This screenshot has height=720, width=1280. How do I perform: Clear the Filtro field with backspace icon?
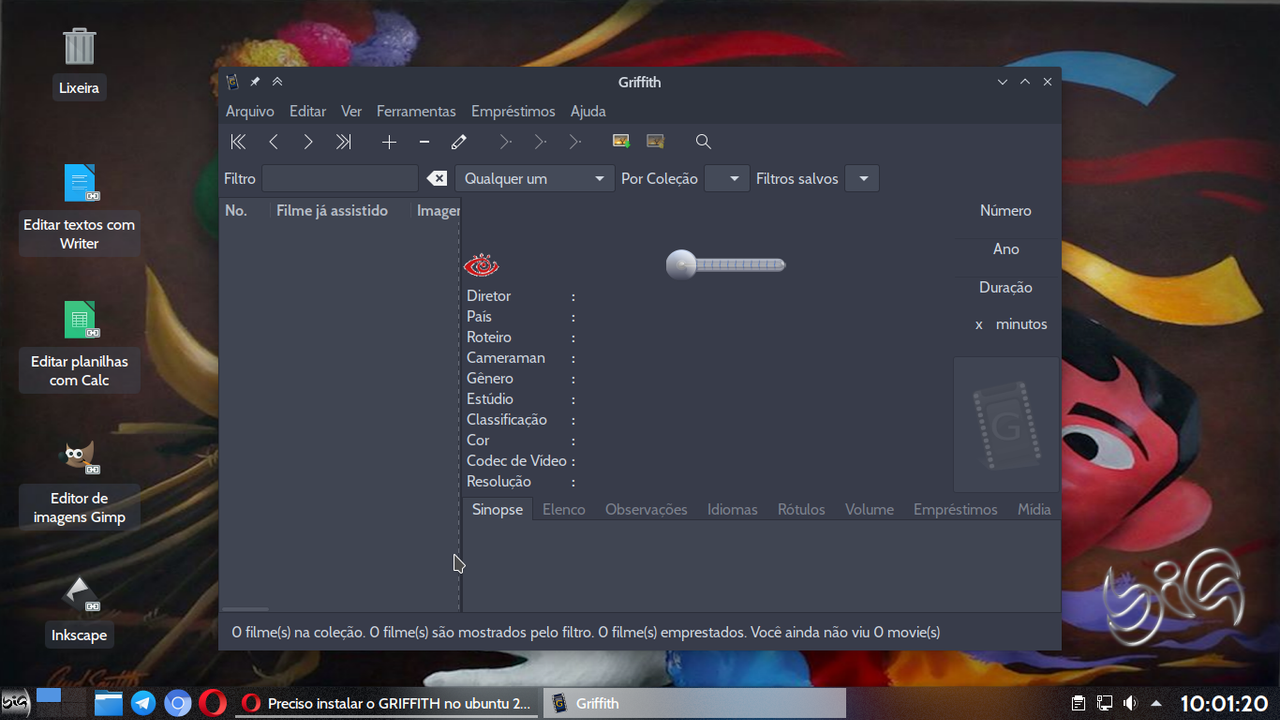point(437,179)
